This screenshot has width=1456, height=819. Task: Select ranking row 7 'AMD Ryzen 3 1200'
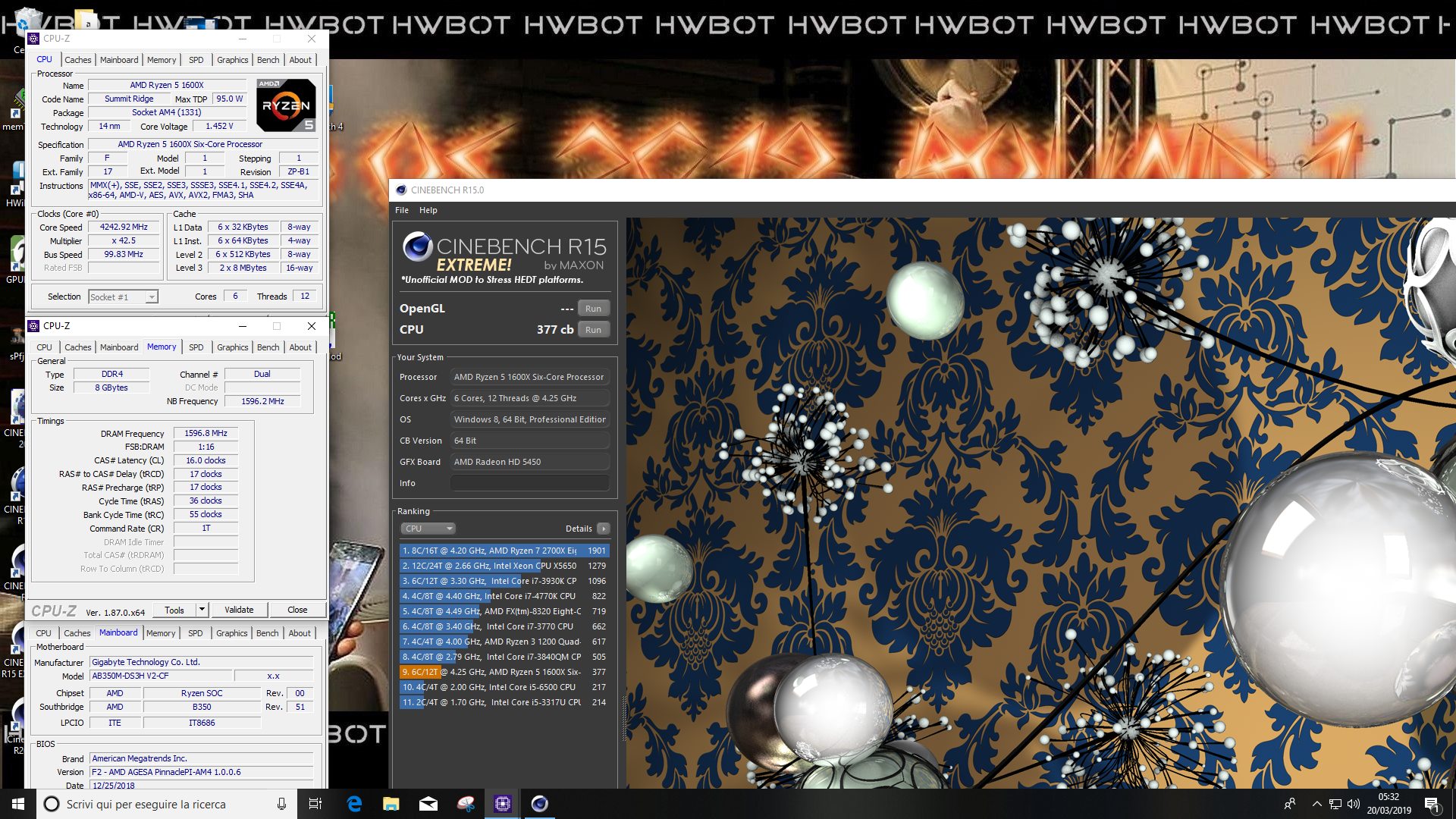pyautogui.click(x=504, y=642)
